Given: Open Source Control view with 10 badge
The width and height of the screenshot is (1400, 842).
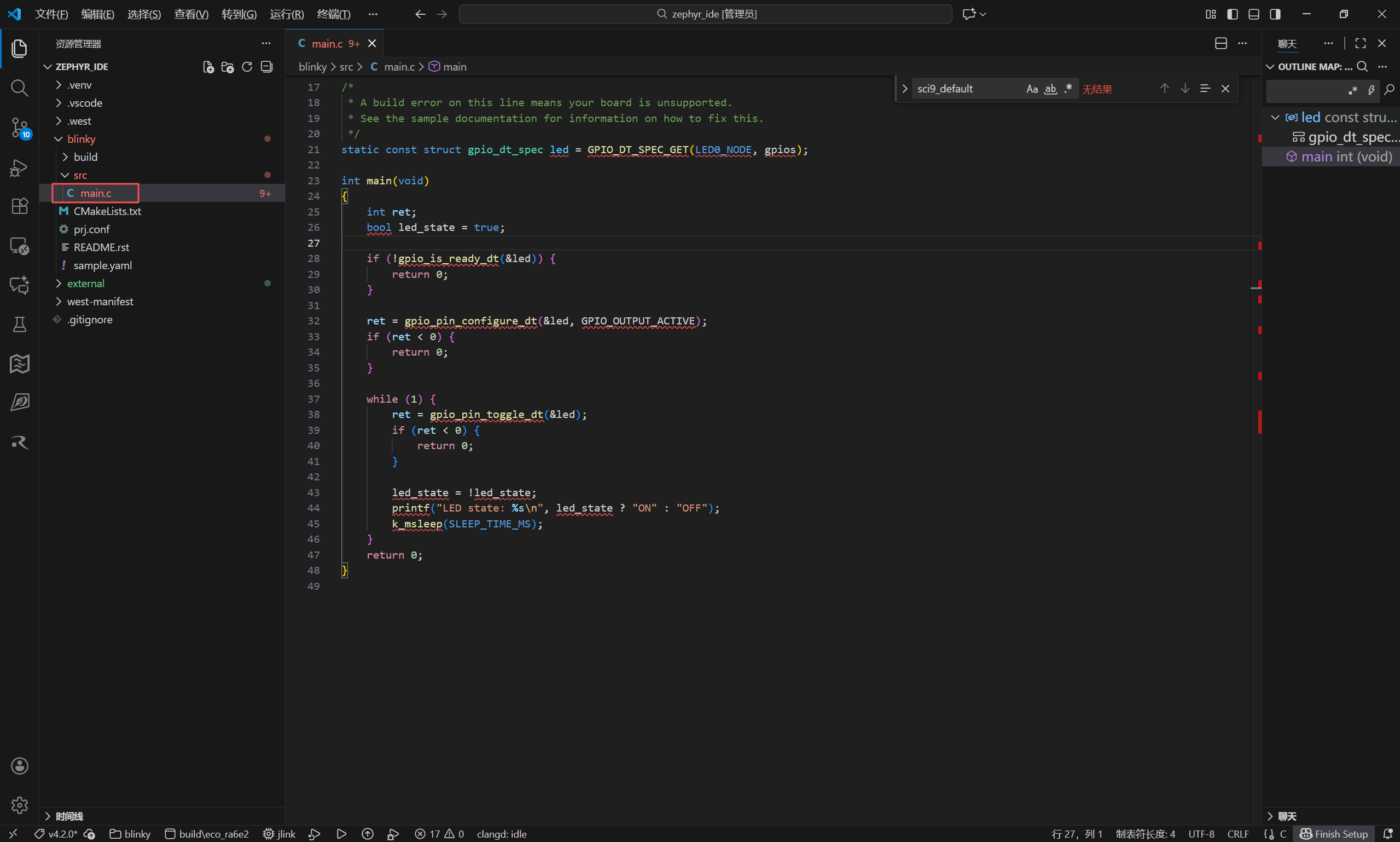Looking at the screenshot, I should click(19, 127).
